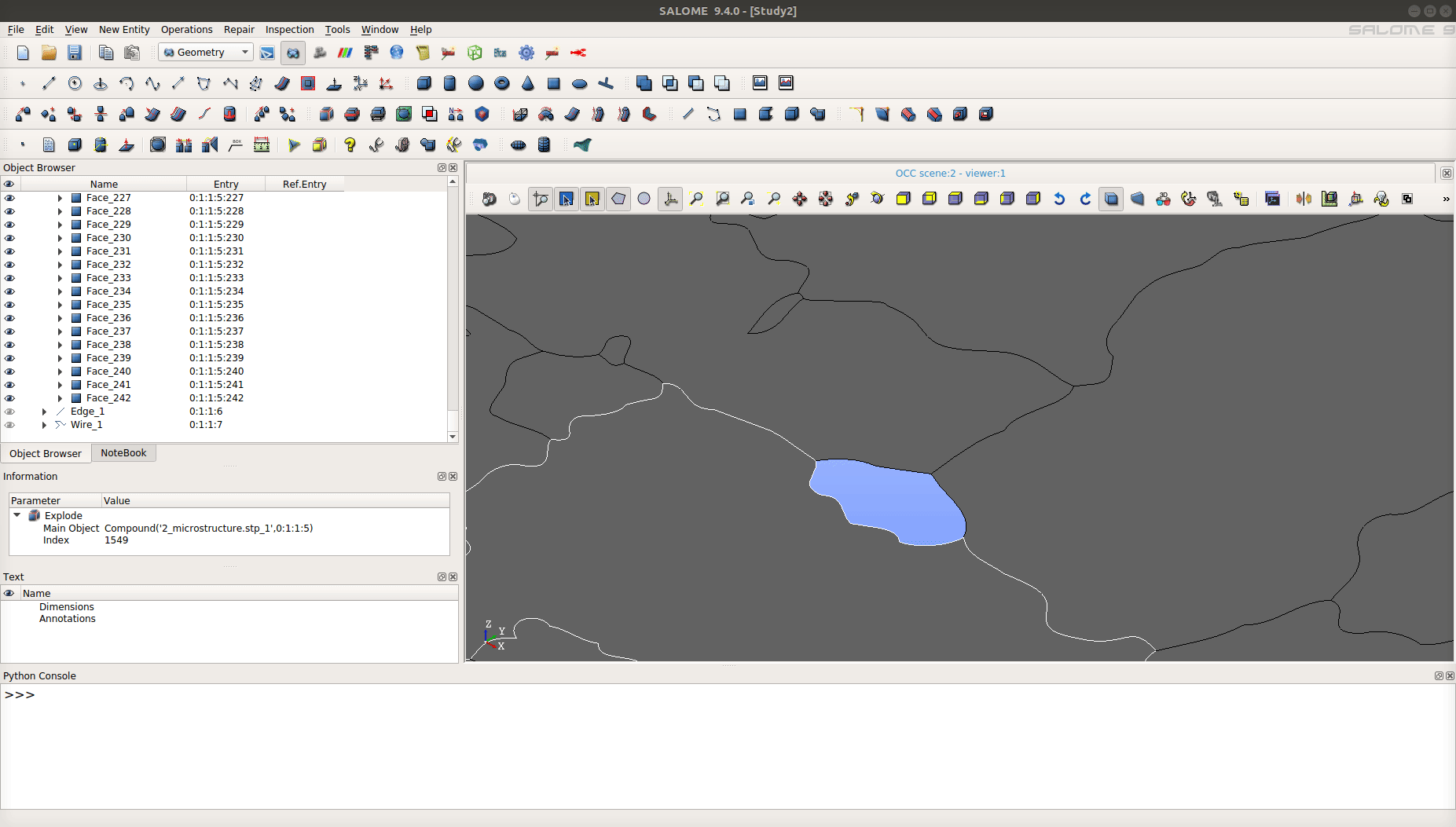The image size is (1456, 827).
Task: Click the gear module icon
Action: (x=526, y=53)
